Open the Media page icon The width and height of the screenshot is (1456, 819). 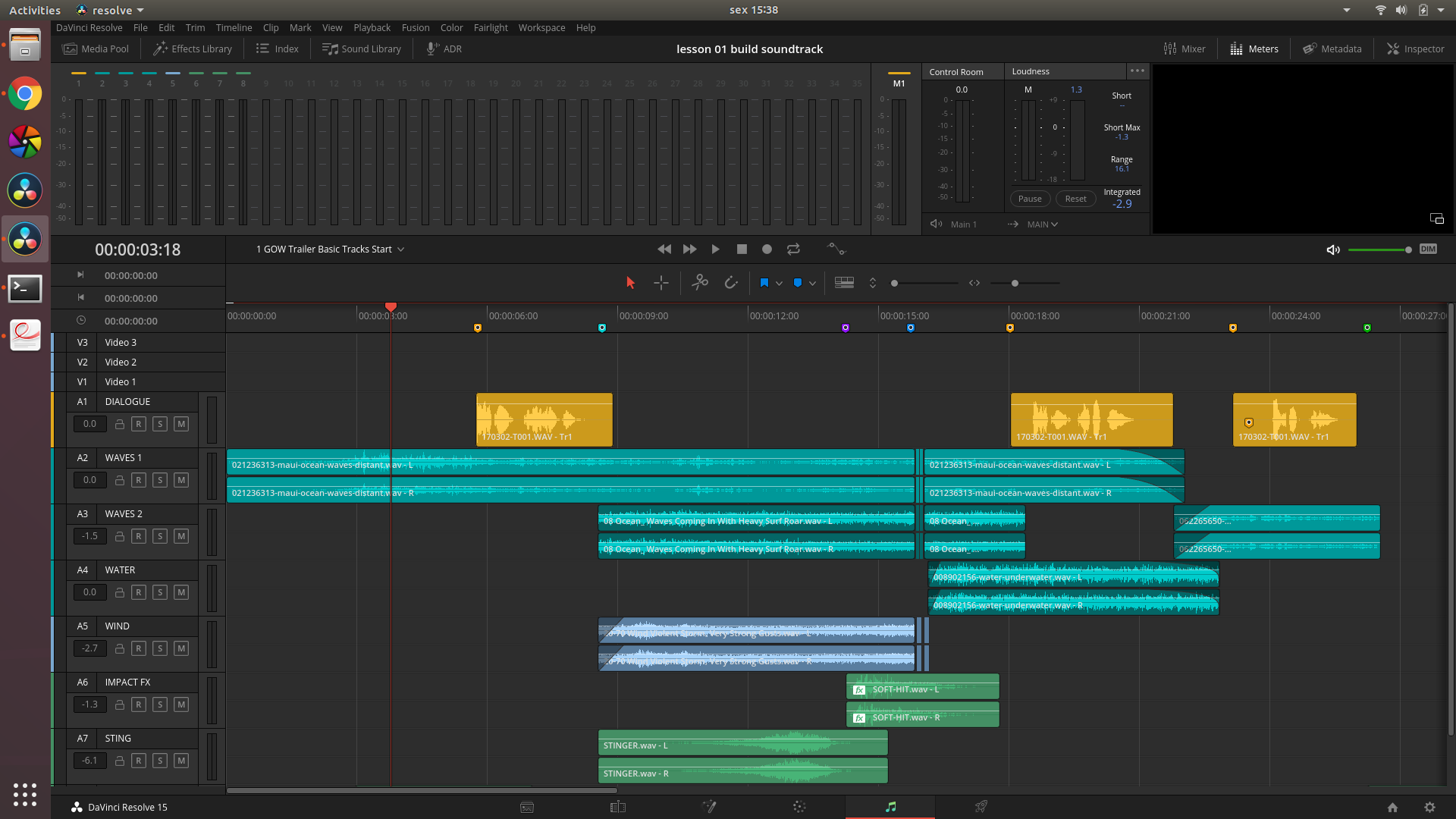point(527,807)
